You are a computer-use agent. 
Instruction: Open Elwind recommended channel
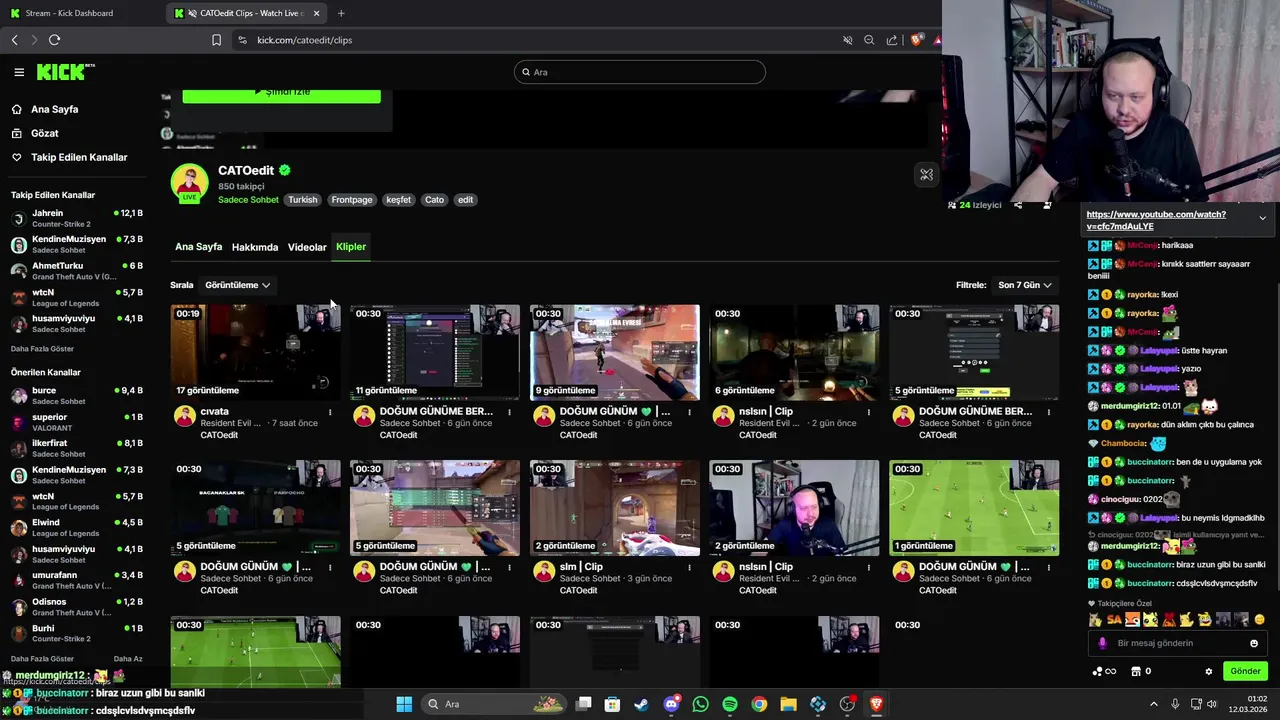[x=77, y=527]
